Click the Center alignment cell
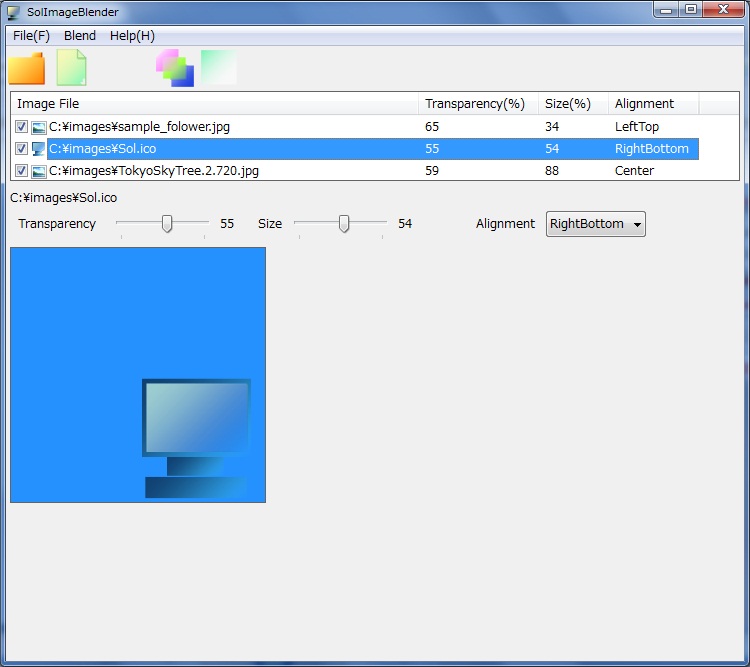The height and width of the screenshot is (667, 750). tap(634, 171)
